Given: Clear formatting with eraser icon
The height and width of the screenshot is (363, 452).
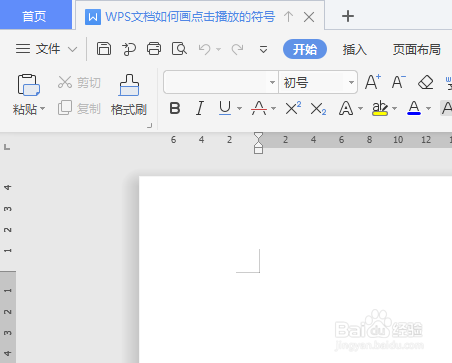Looking at the screenshot, I should tap(425, 82).
